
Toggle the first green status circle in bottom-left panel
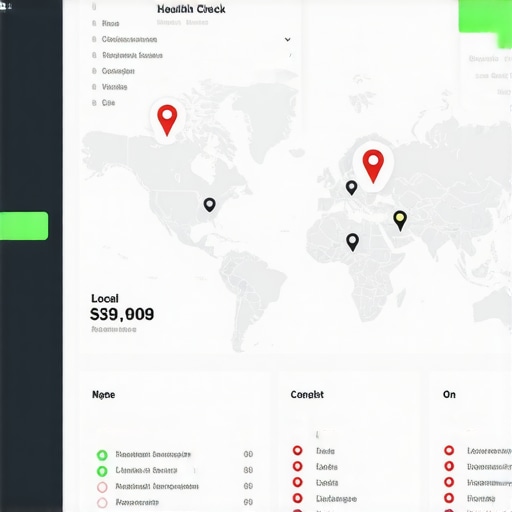(102, 455)
